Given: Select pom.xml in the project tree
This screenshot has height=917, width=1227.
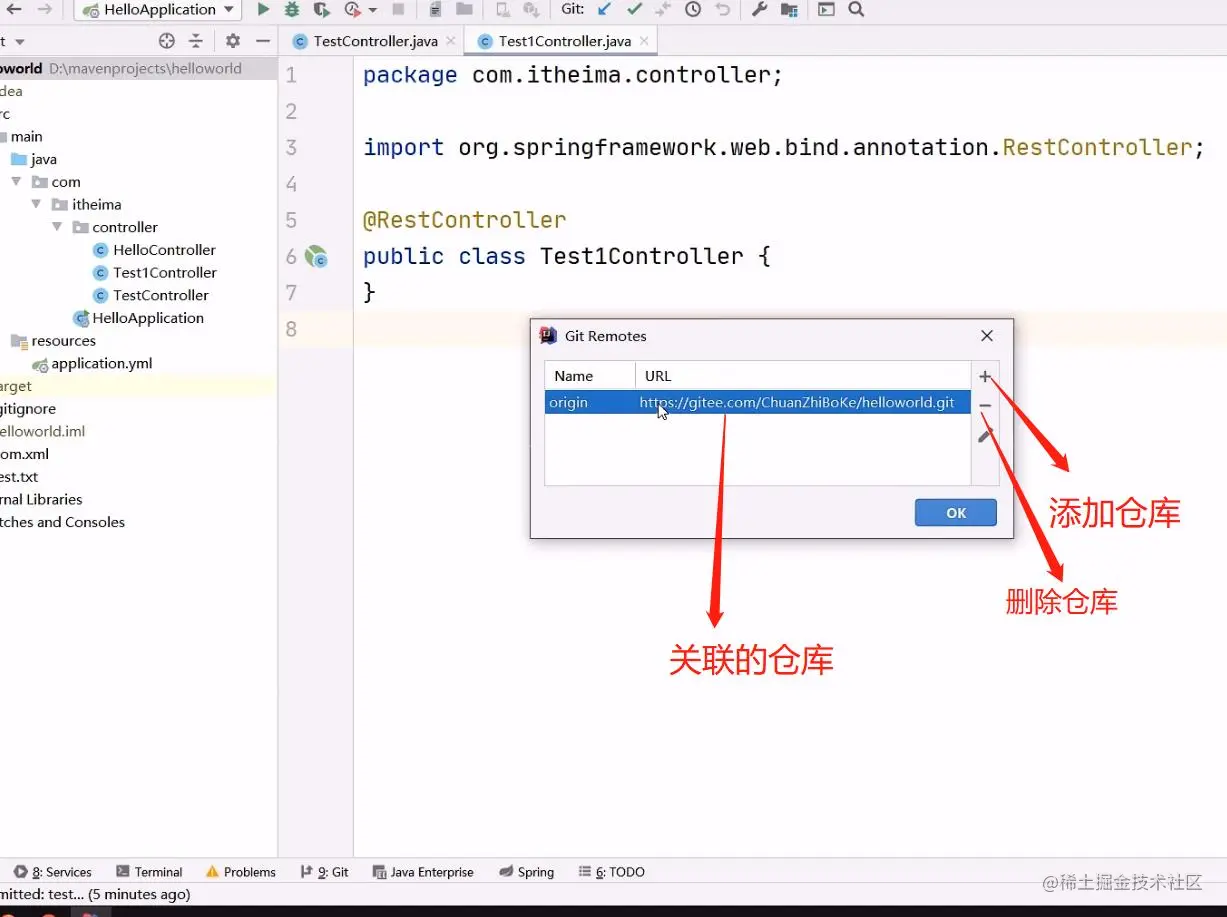Looking at the screenshot, I should click(x=24, y=454).
